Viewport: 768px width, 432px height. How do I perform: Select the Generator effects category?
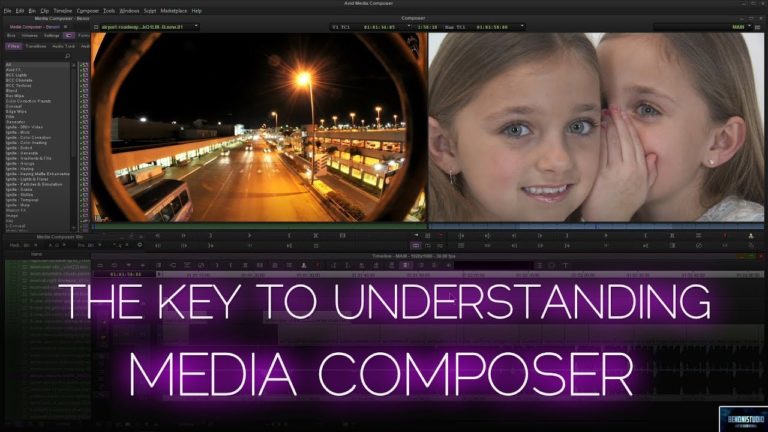(x=37, y=122)
